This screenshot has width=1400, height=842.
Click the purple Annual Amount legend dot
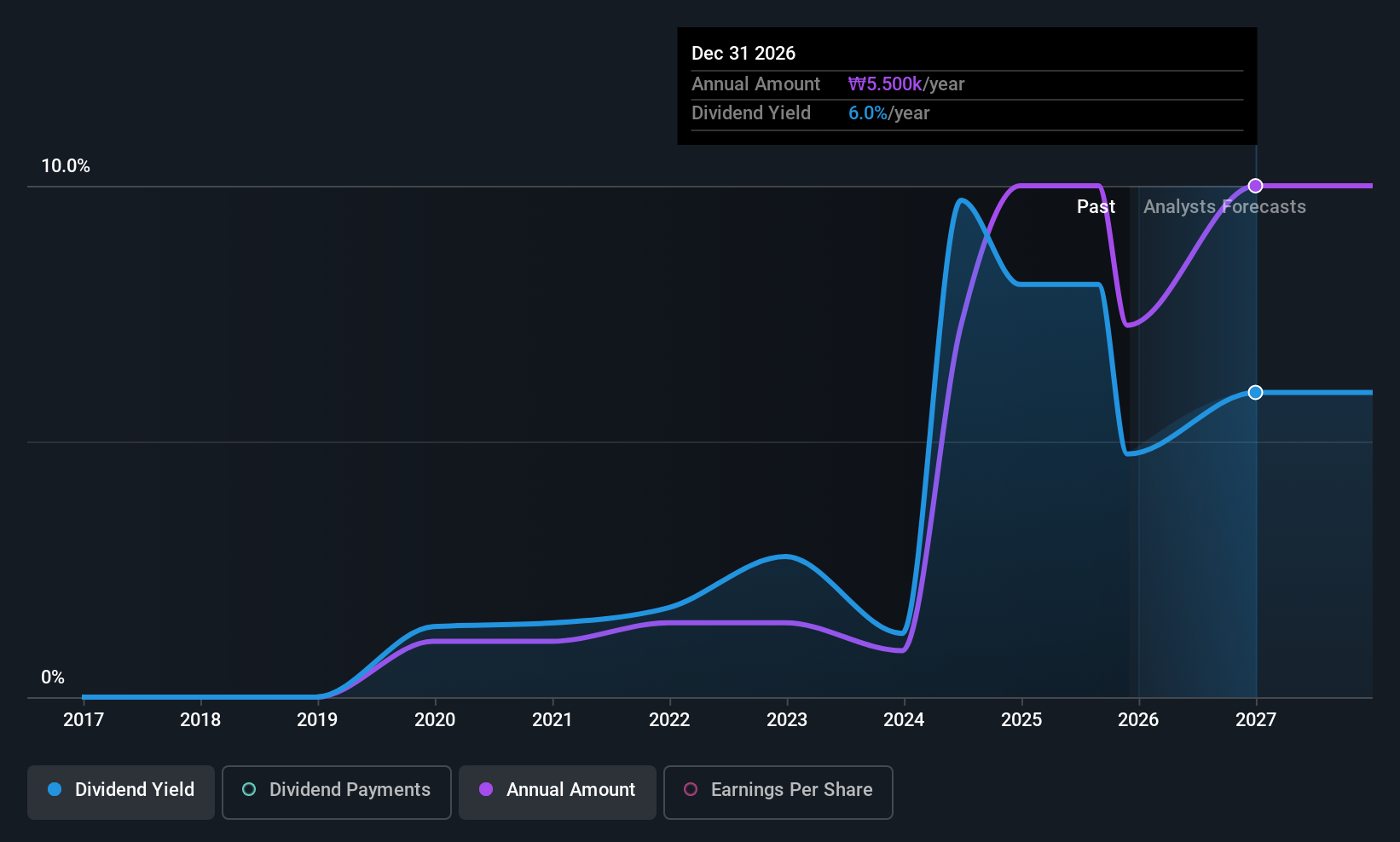[485, 790]
